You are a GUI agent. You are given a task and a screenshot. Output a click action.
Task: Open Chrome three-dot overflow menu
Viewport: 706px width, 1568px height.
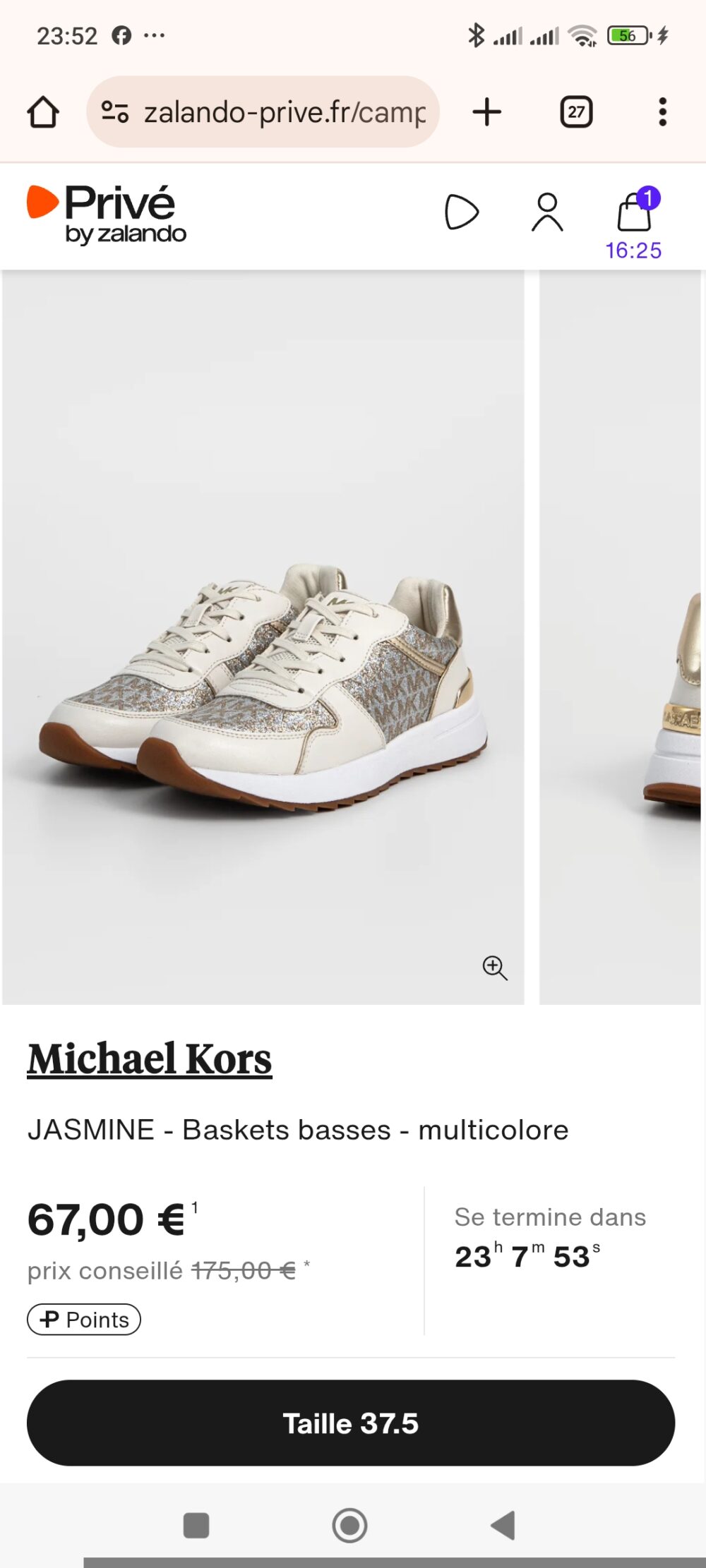pos(662,112)
